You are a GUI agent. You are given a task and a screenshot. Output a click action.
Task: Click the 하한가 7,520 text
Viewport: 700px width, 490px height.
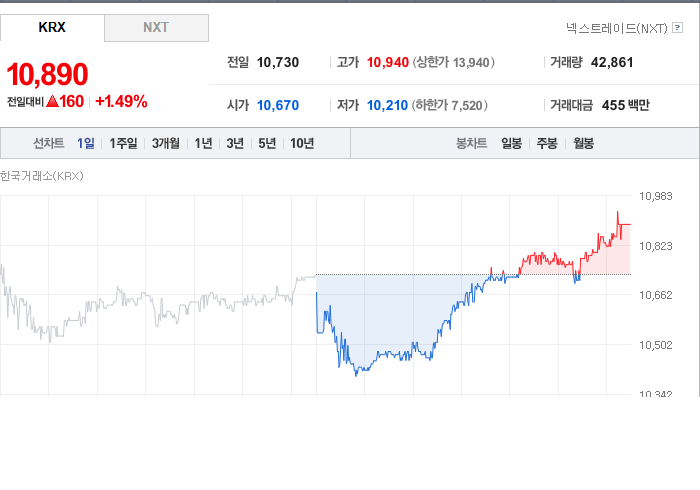point(450,105)
